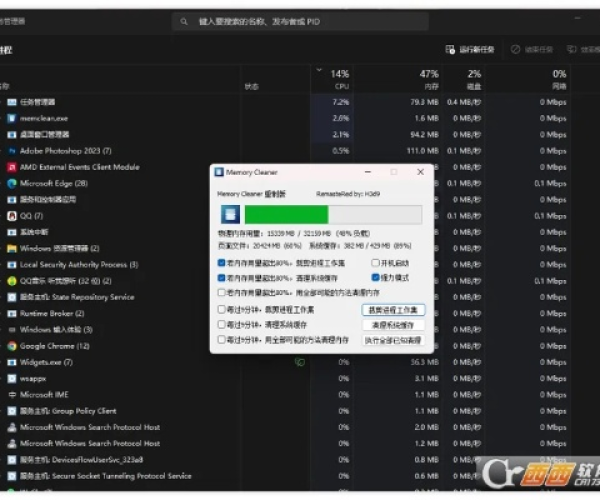
Task: Click the Microsoft Edge (28) process icon
Action: click(12, 183)
